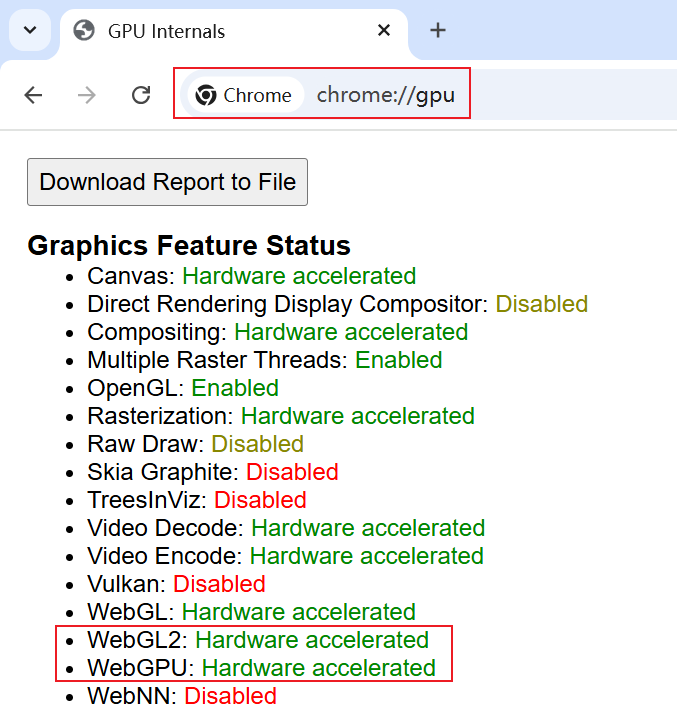The height and width of the screenshot is (720, 677).
Task: Open a new tab with plus button
Action: tap(438, 30)
